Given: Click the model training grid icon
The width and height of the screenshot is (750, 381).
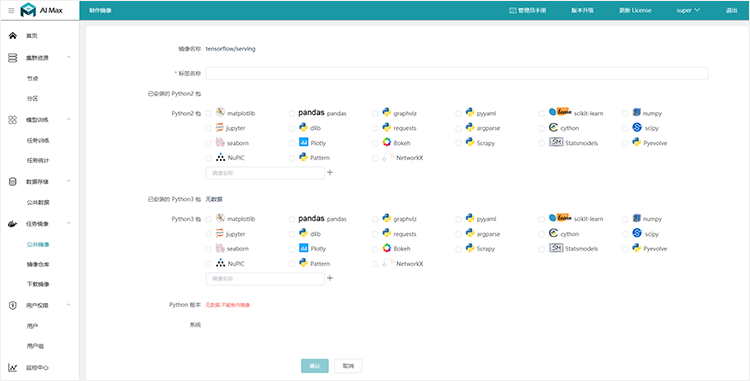Looking at the screenshot, I should pos(13,120).
